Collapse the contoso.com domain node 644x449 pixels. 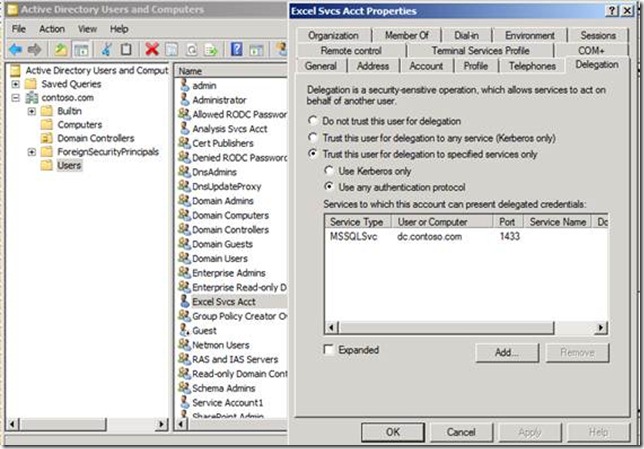[x=15, y=98]
